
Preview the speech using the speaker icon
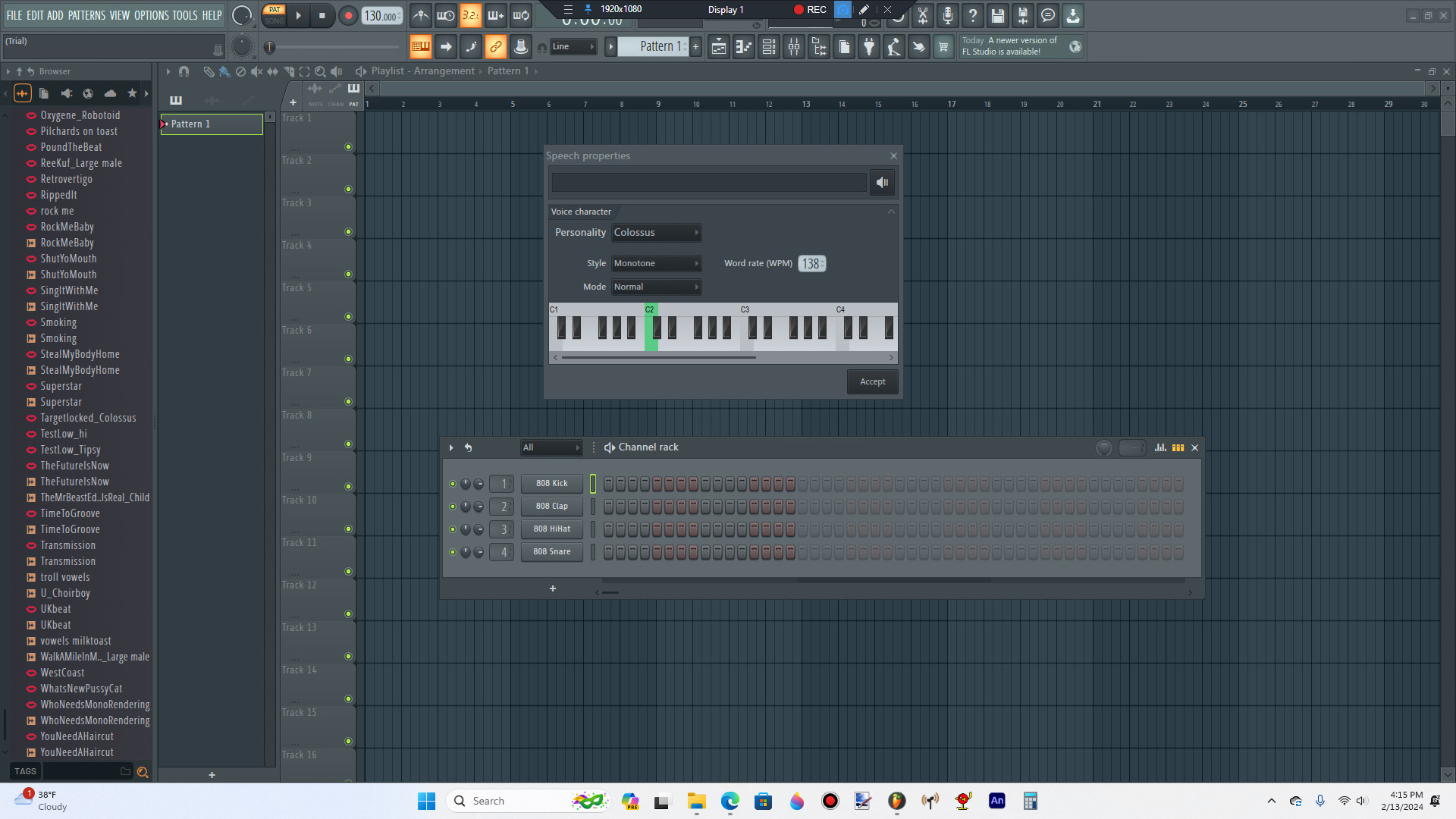[x=882, y=182]
